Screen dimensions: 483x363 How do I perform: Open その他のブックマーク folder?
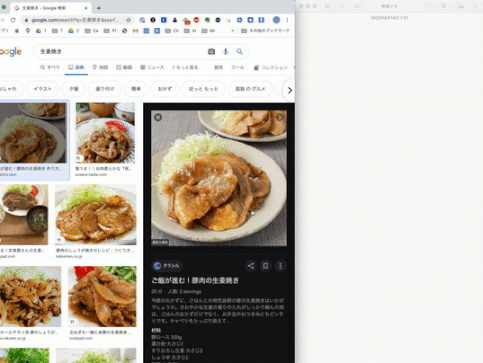(x=265, y=31)
